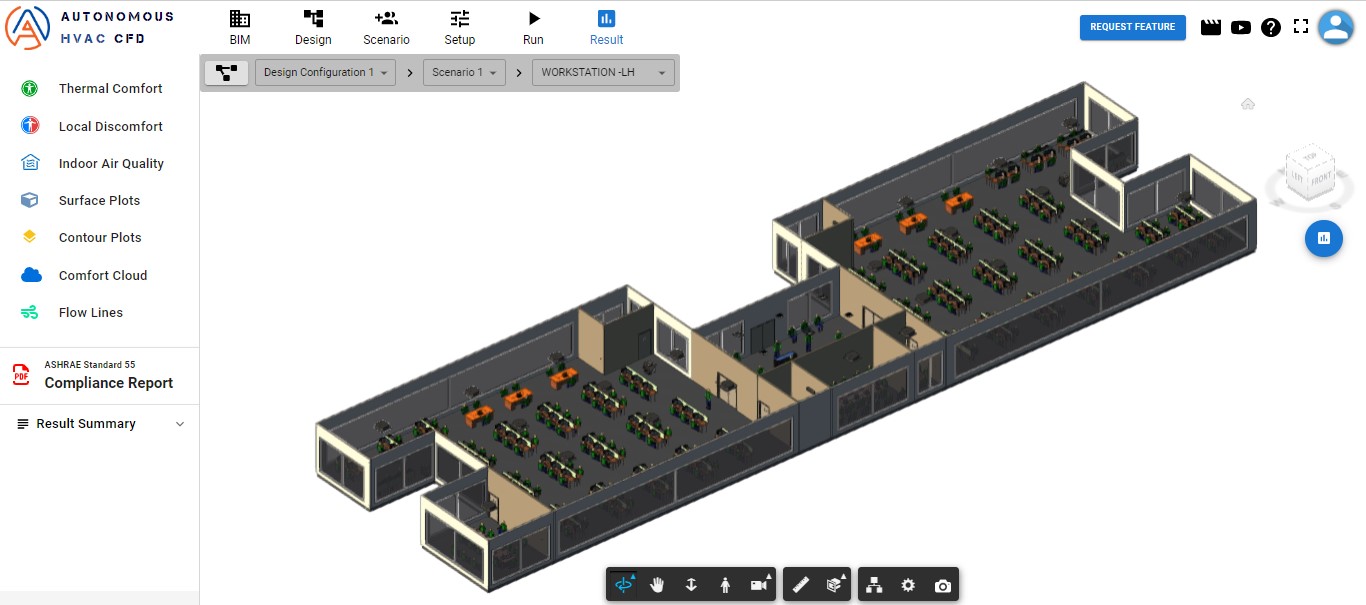Enable Flow Lines display
The image size is (1366, 605).
point(91,312)
